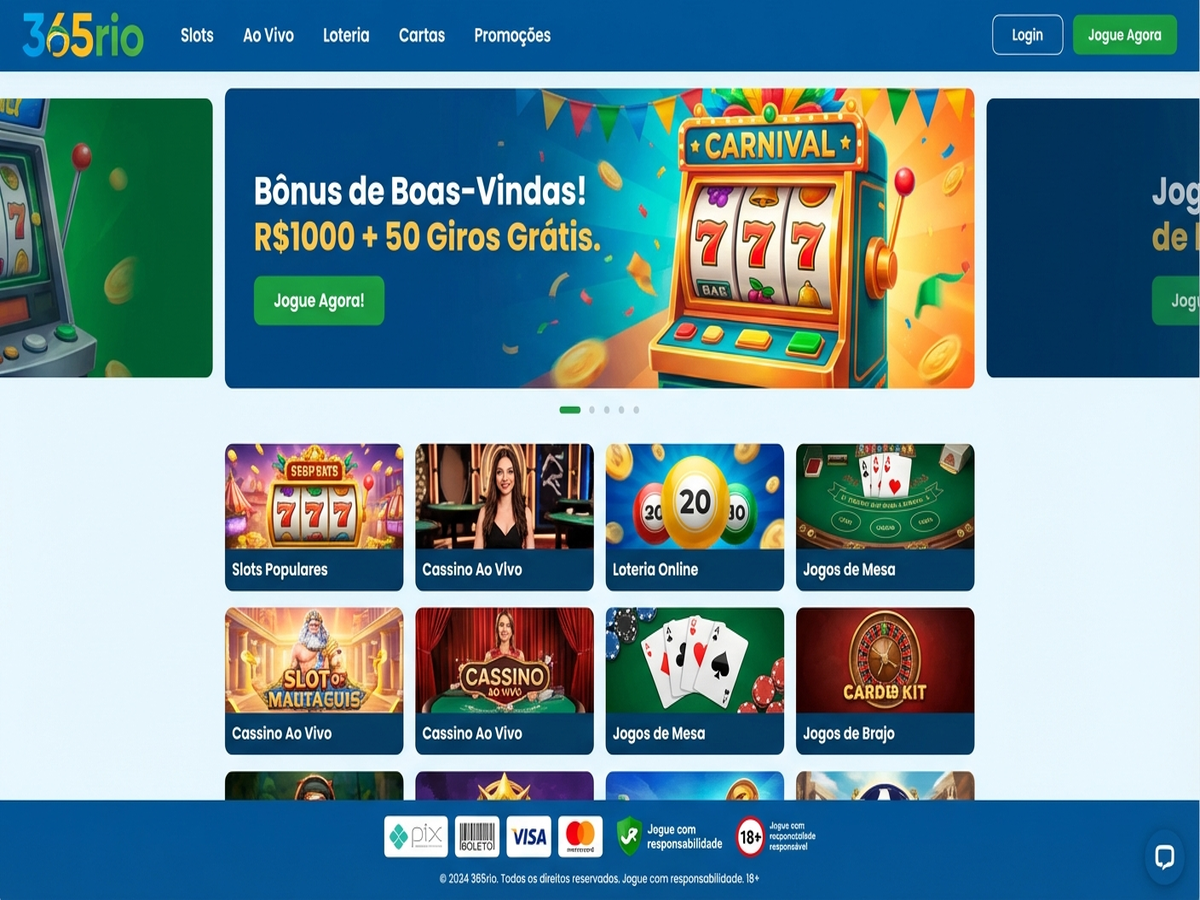Viewport: 1200px width, 900px height.
Task: Open the live chat bubble icon
Action: (x=1164, y=857)
